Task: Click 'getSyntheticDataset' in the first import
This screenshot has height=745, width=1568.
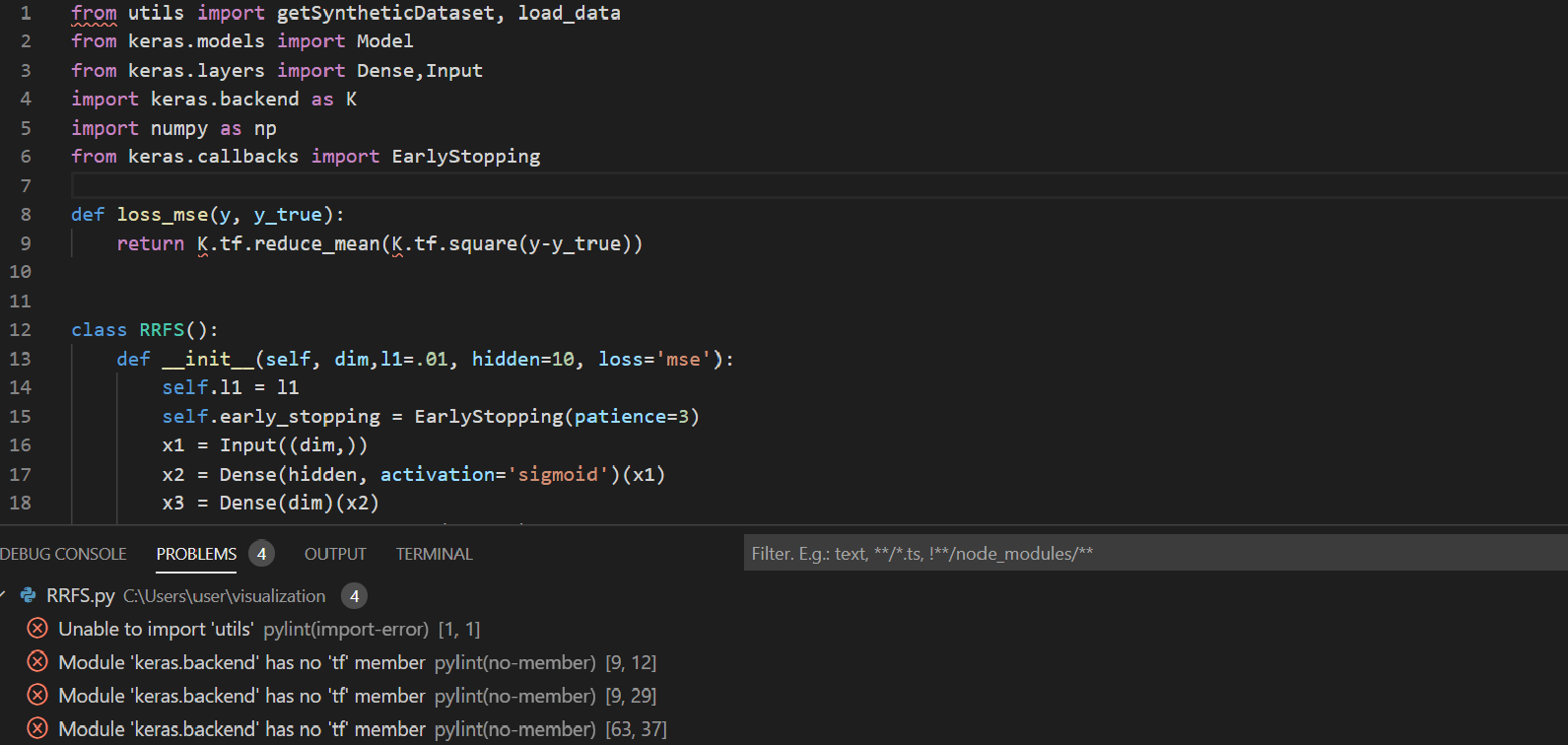Action: point(385,13)
